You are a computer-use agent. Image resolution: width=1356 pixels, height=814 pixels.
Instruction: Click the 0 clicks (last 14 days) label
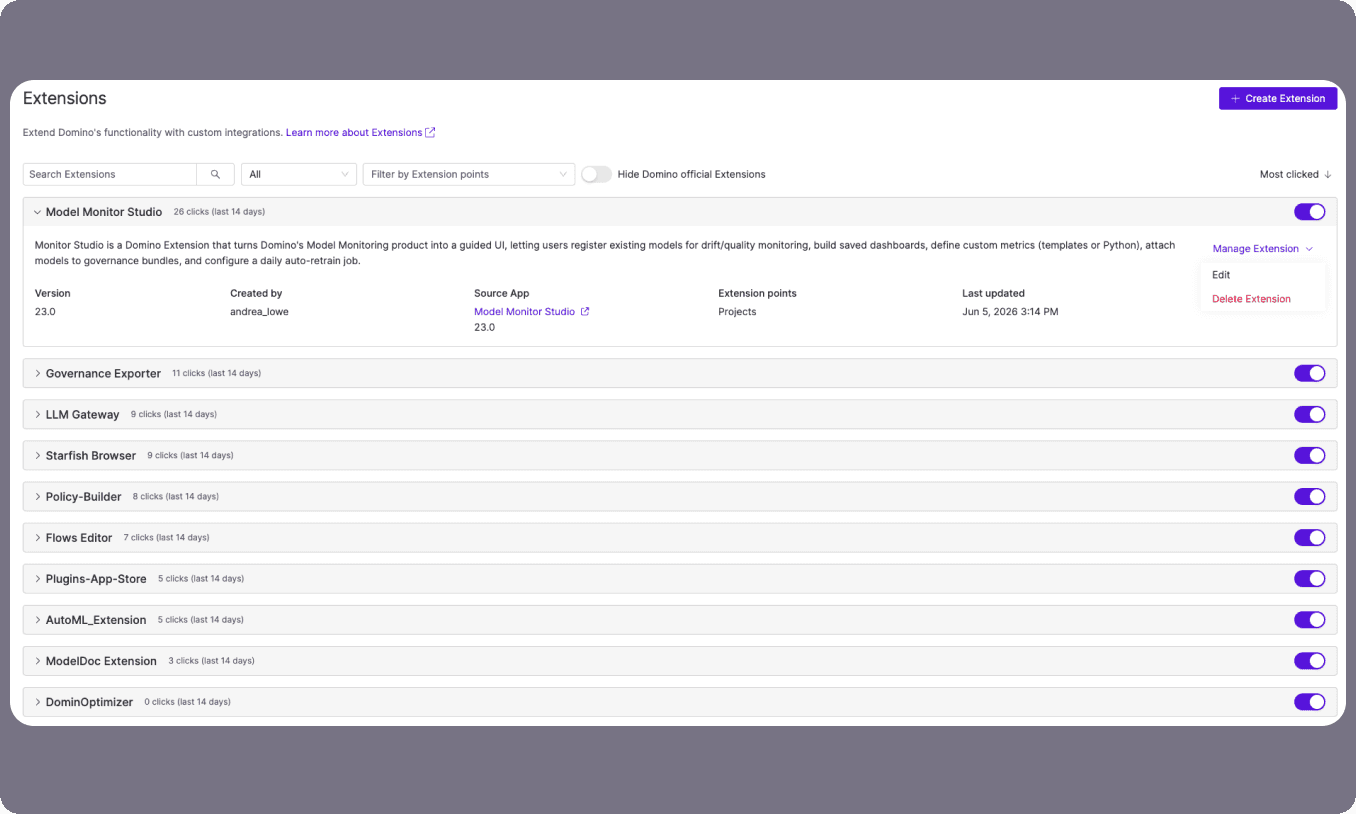coord(187,702)
